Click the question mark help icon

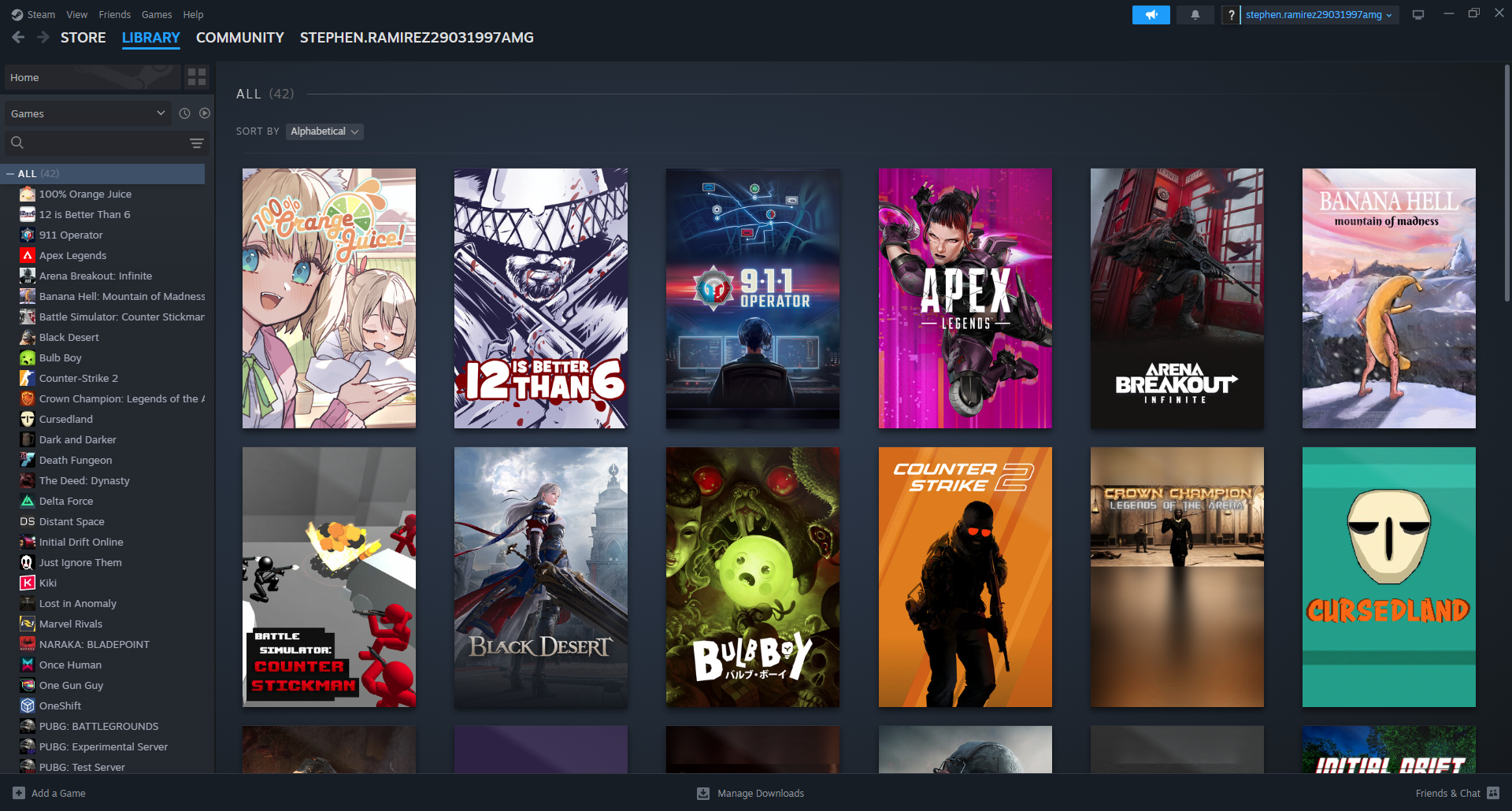click(x=1231, y=15)
